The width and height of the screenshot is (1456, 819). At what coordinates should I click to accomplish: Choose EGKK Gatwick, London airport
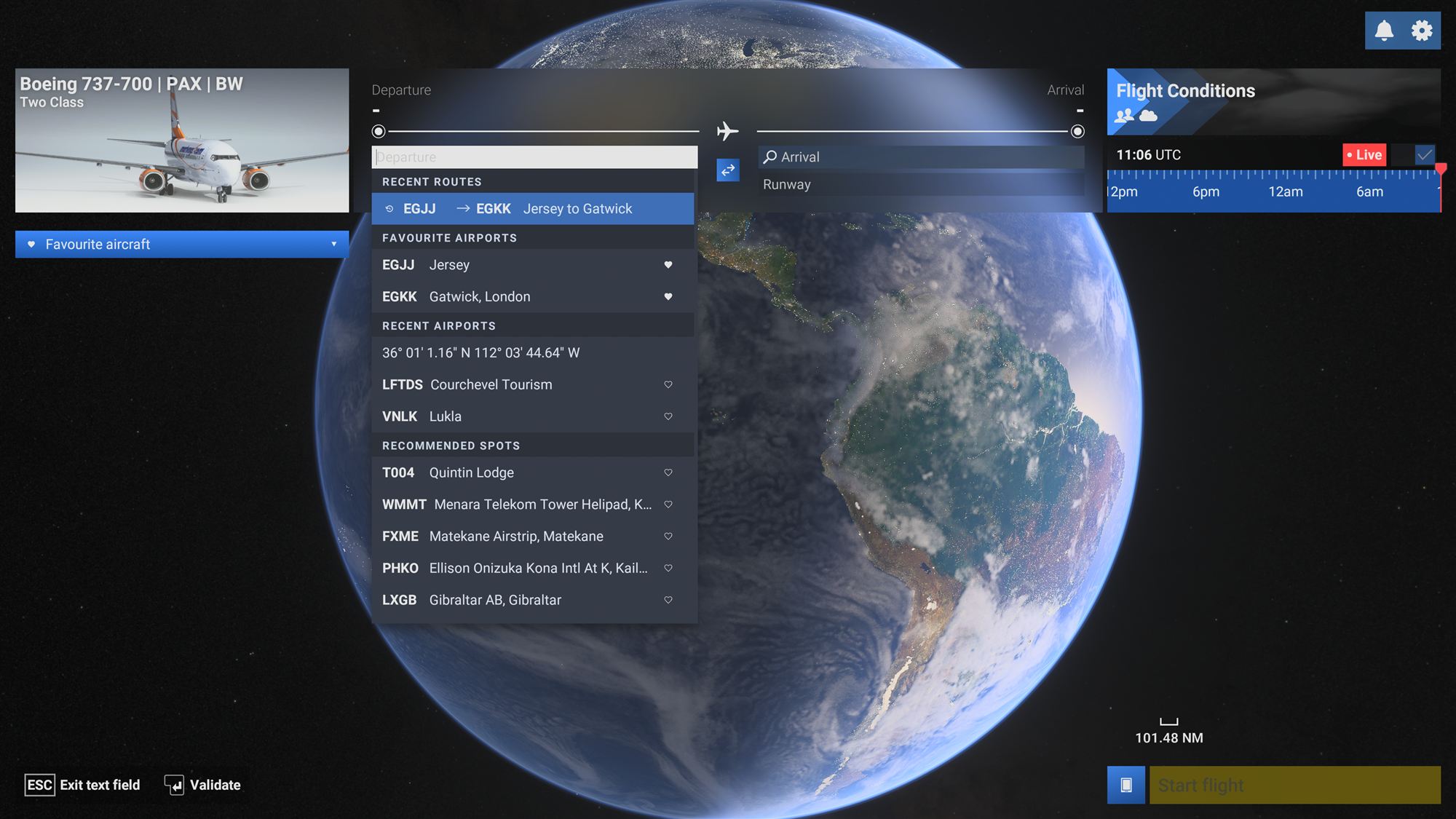[533, 296]
